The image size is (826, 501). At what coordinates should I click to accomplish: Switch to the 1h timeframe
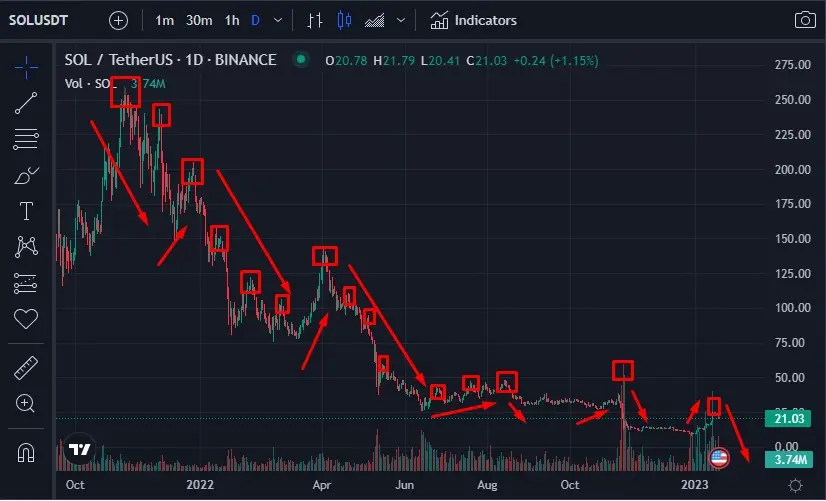coord(232,21)
